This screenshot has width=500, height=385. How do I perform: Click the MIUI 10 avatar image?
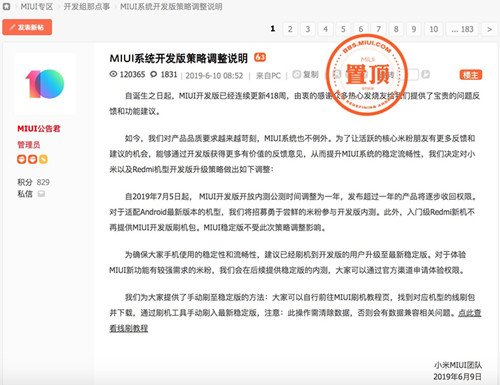pyautogui.click(x=45, y=84)
